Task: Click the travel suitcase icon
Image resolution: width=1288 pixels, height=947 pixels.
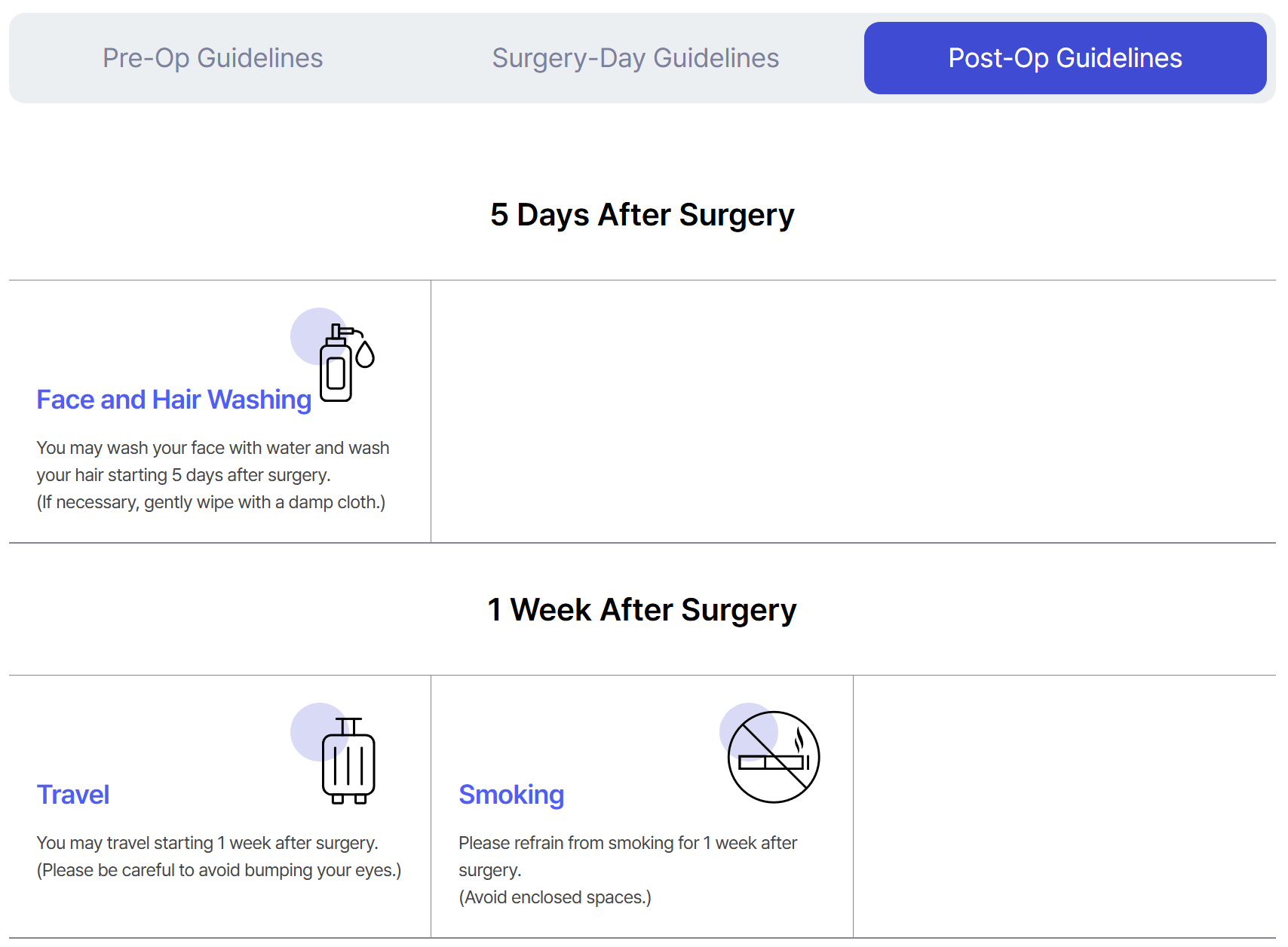Action: (348, 762)
